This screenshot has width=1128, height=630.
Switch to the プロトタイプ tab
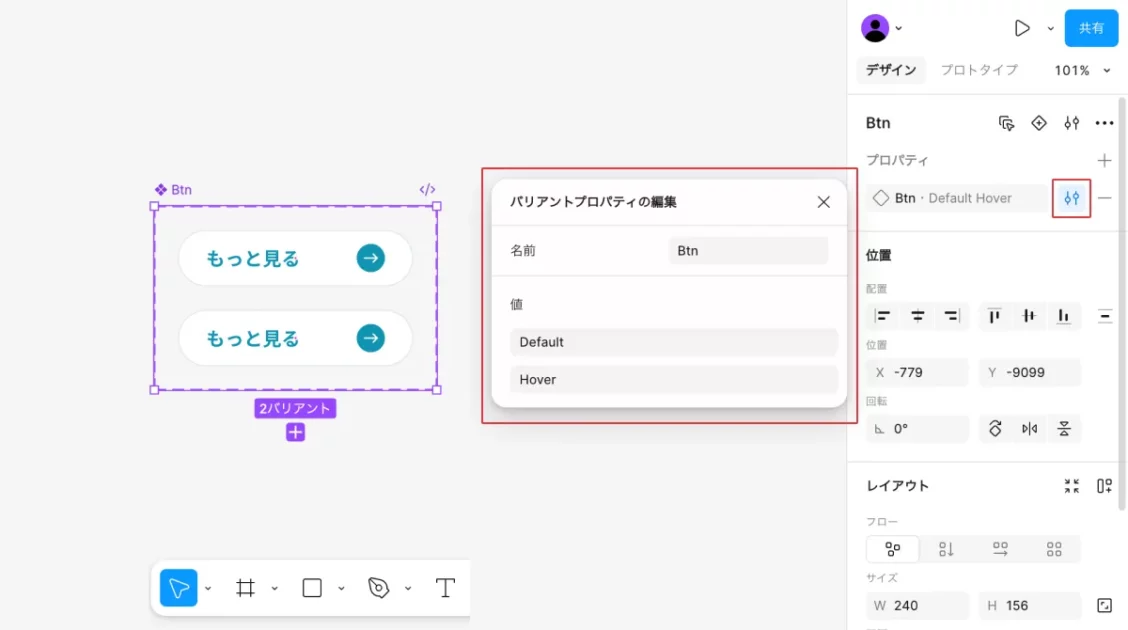pos(979,70)
